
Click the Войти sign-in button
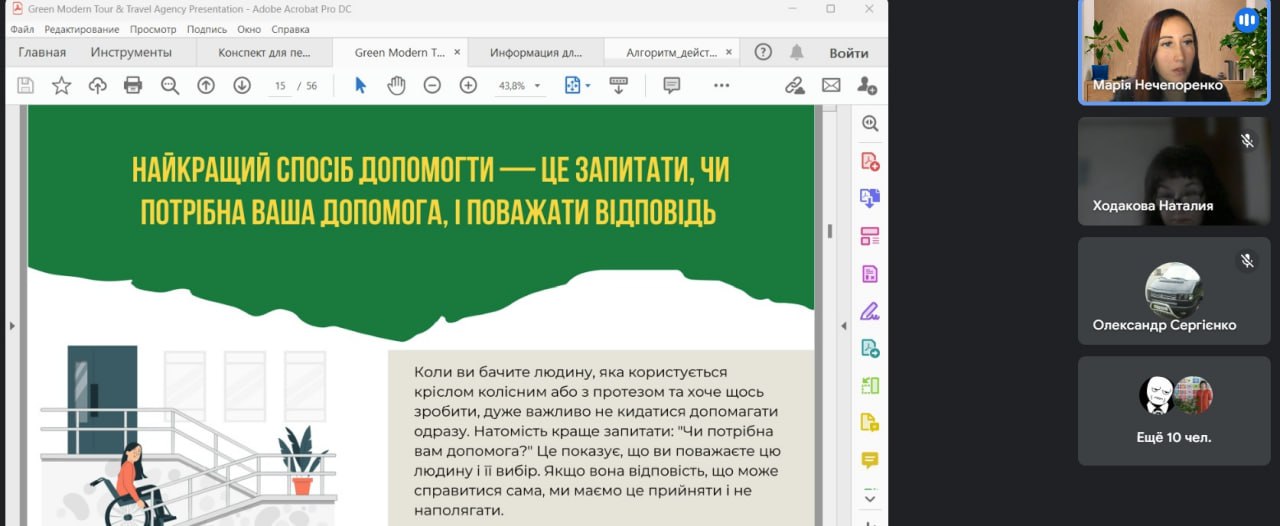848,53
